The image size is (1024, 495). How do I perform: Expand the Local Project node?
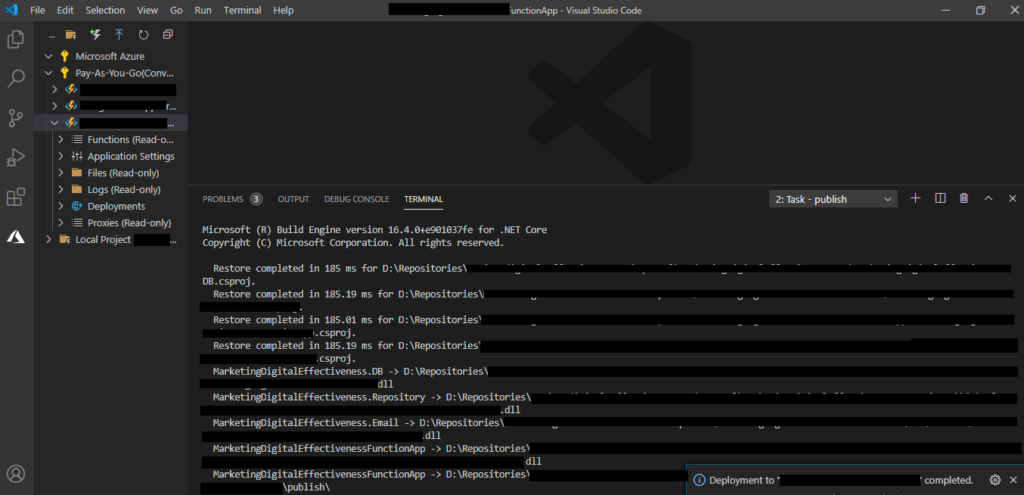(x=48, y=239)
